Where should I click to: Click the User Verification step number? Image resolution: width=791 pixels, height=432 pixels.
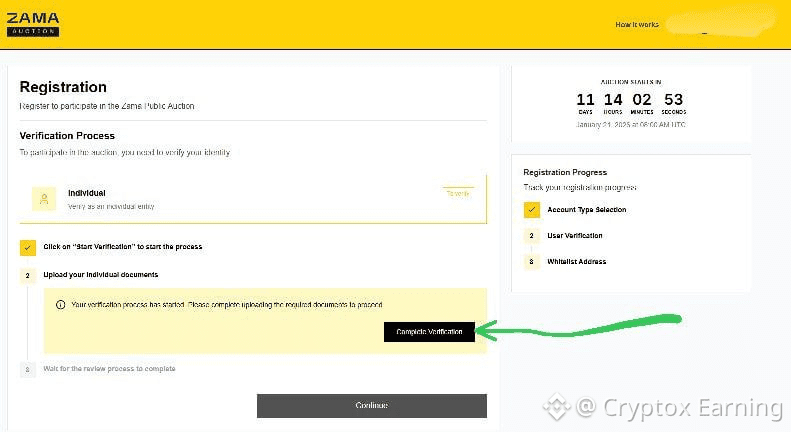(532, 236)
